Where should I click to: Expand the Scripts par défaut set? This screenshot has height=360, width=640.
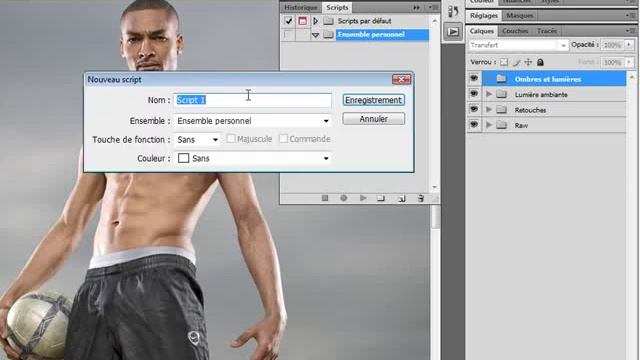[316, 21]
